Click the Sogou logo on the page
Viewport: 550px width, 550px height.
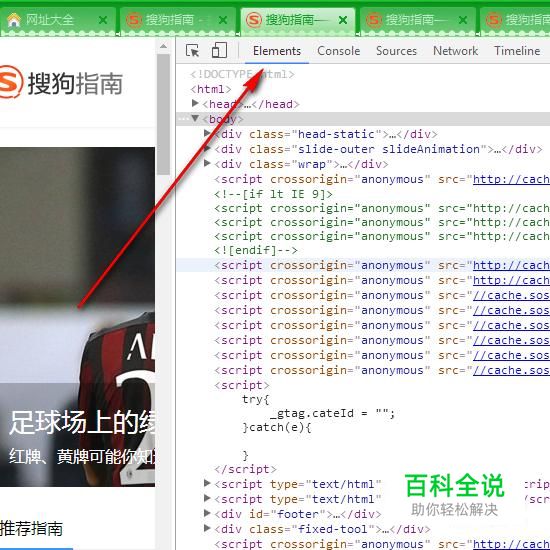(x=11, y=83)
